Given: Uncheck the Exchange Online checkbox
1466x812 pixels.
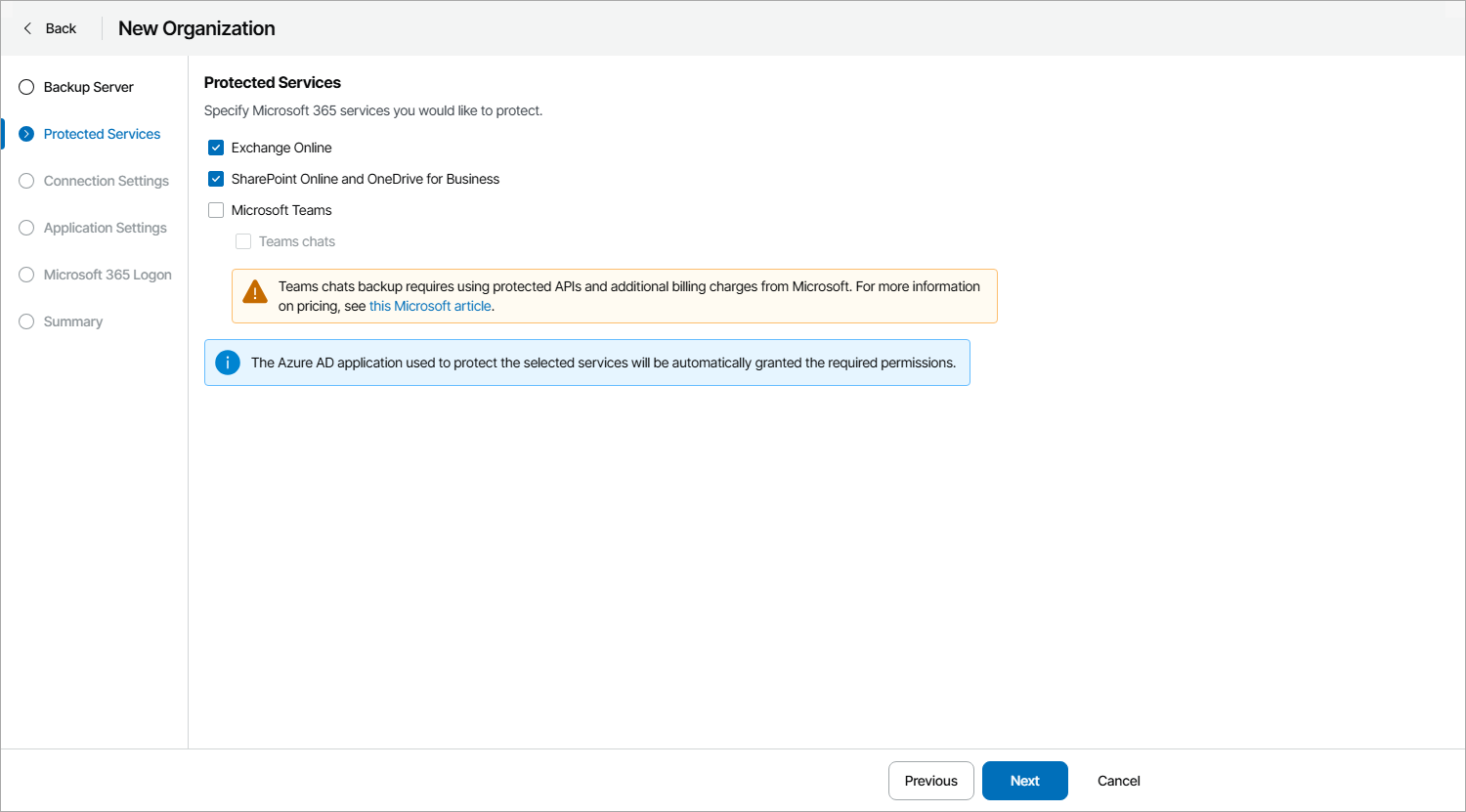Looking at the screenshot, I should coord(215,148).
